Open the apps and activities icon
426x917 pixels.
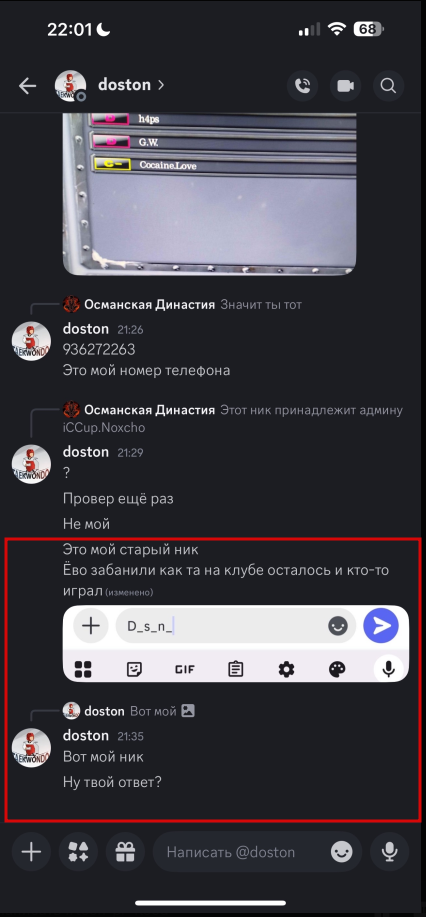[78, 852]
